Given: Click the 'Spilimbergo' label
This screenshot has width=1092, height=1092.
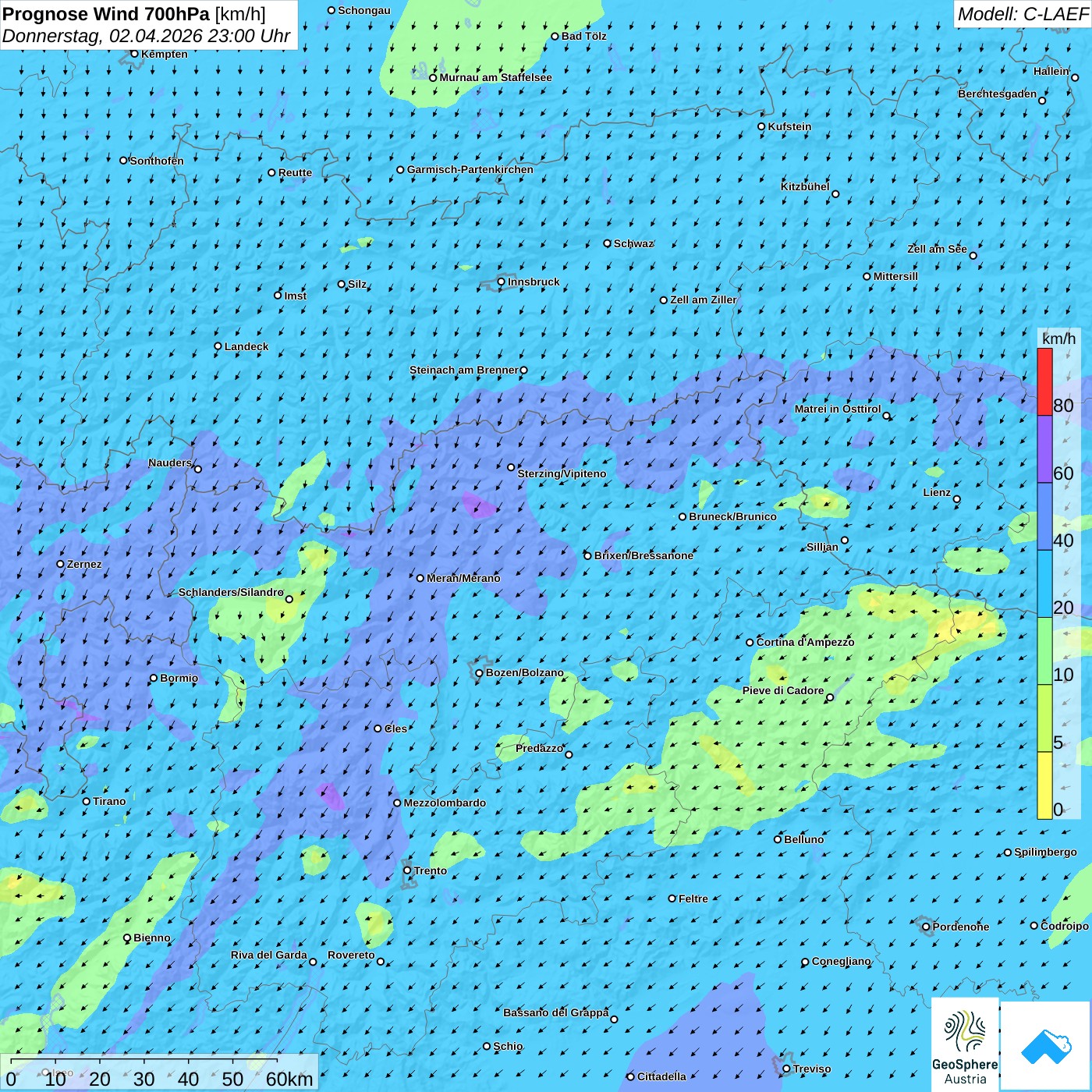Looking at the screenshot, I should (1045, 852).
